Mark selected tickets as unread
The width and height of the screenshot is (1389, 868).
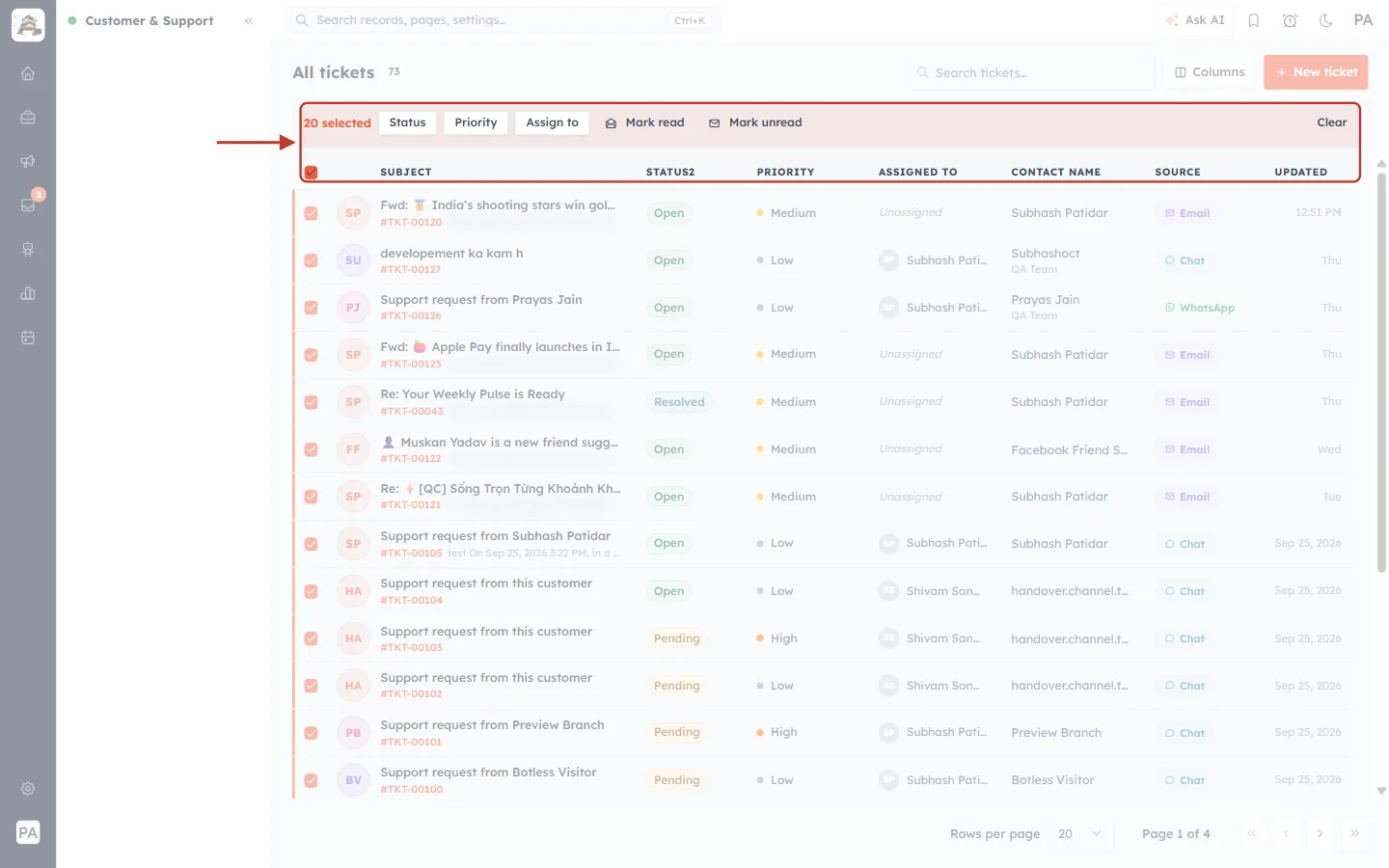(x=755, y=122)
